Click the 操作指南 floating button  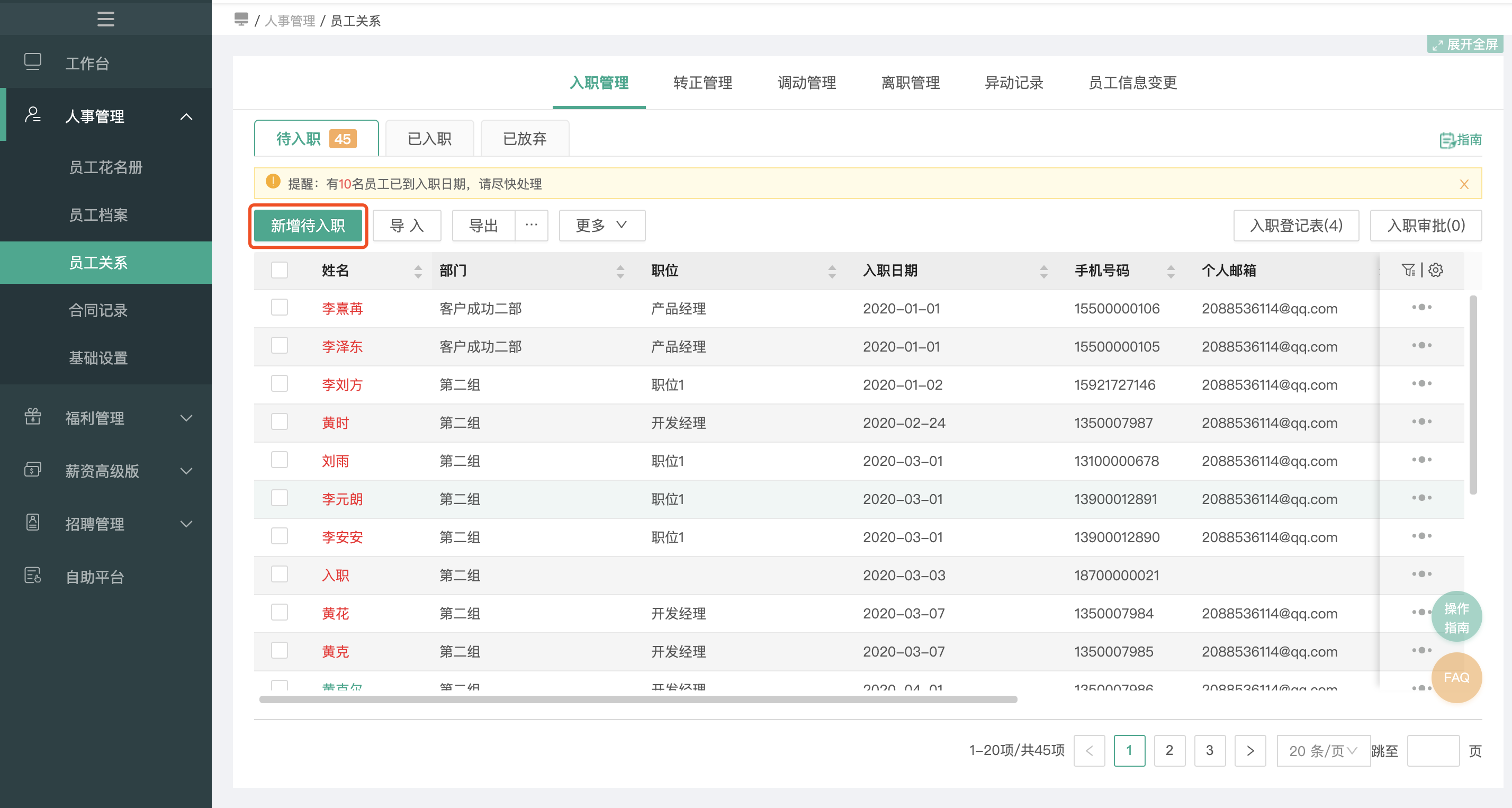[1456, 617]
